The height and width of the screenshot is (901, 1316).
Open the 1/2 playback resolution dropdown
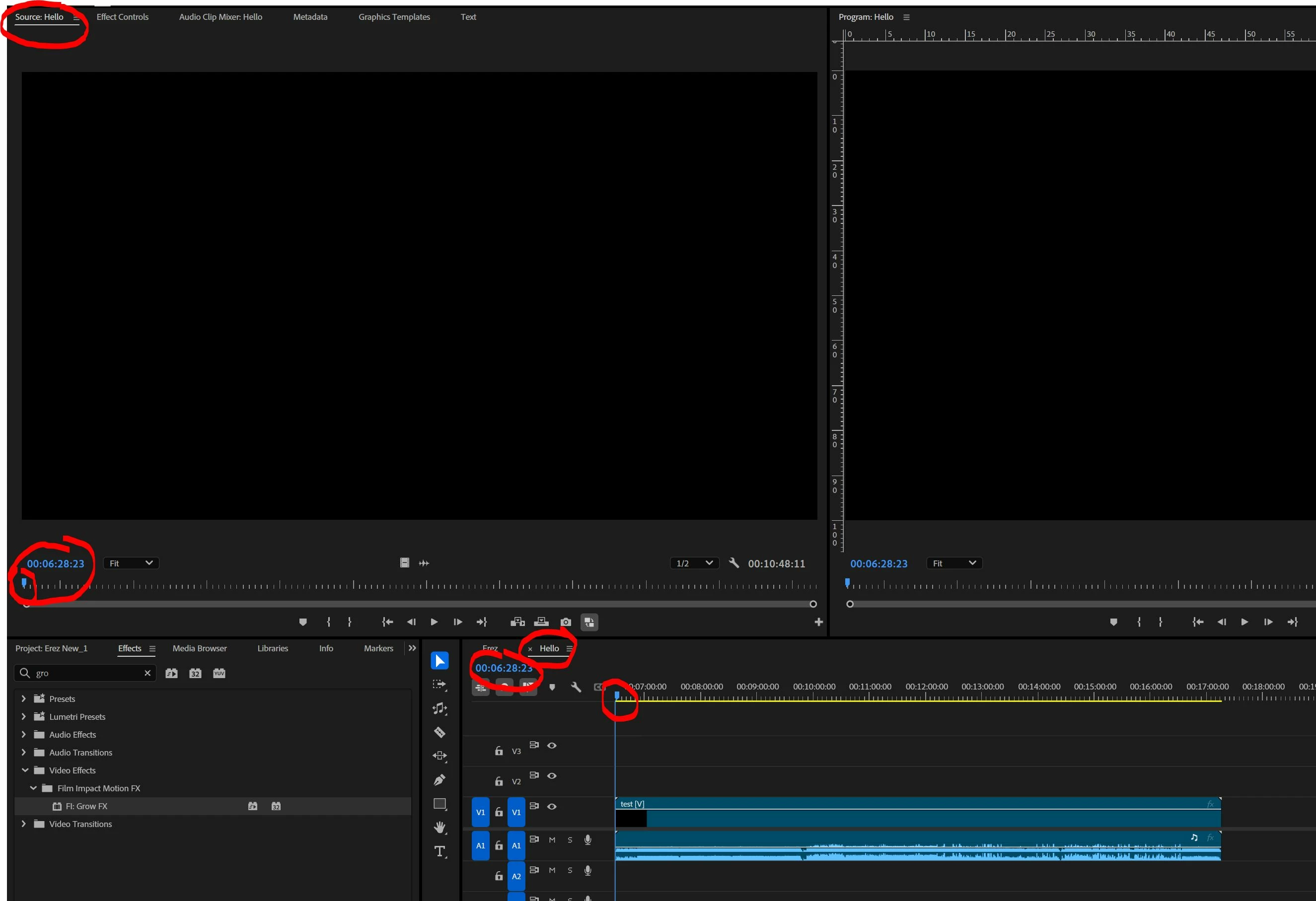coord(694,563)
